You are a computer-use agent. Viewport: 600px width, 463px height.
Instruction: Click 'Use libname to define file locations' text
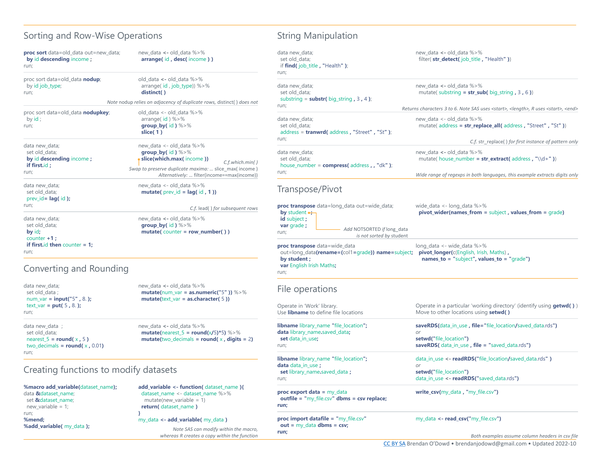[x=320, y=312]
